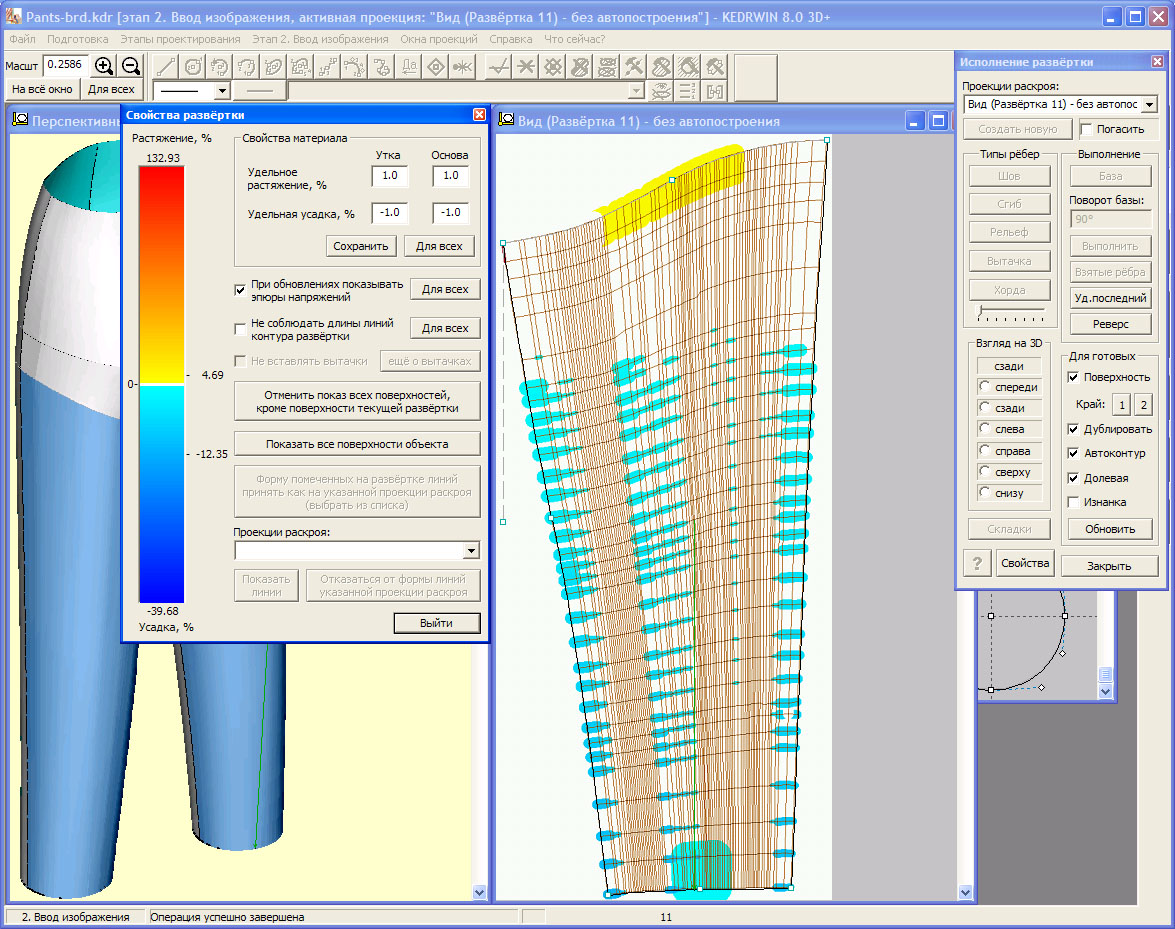Expand Проекции раскроя combo in Свойства развёртки

click(x=471, y=551)
